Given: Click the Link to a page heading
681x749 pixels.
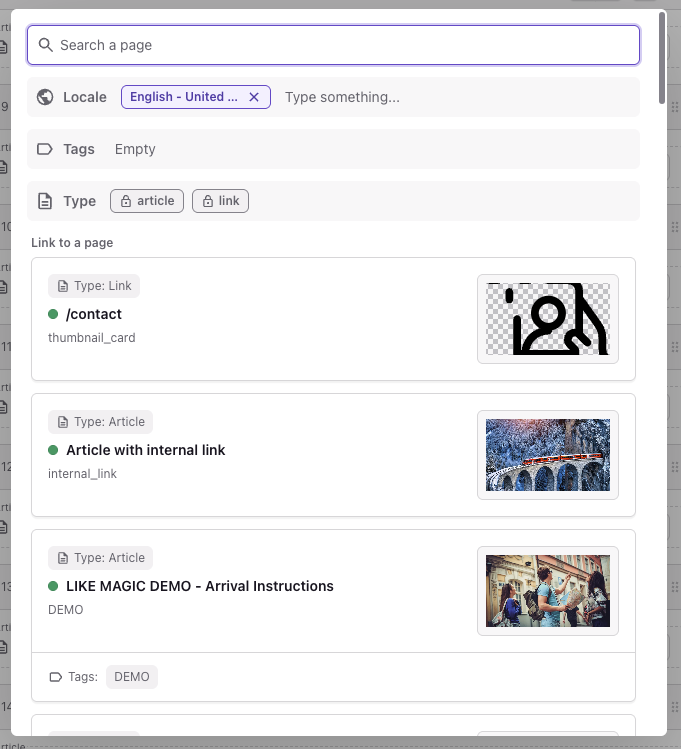Looking at the screenshot, I should pos(72,243).
